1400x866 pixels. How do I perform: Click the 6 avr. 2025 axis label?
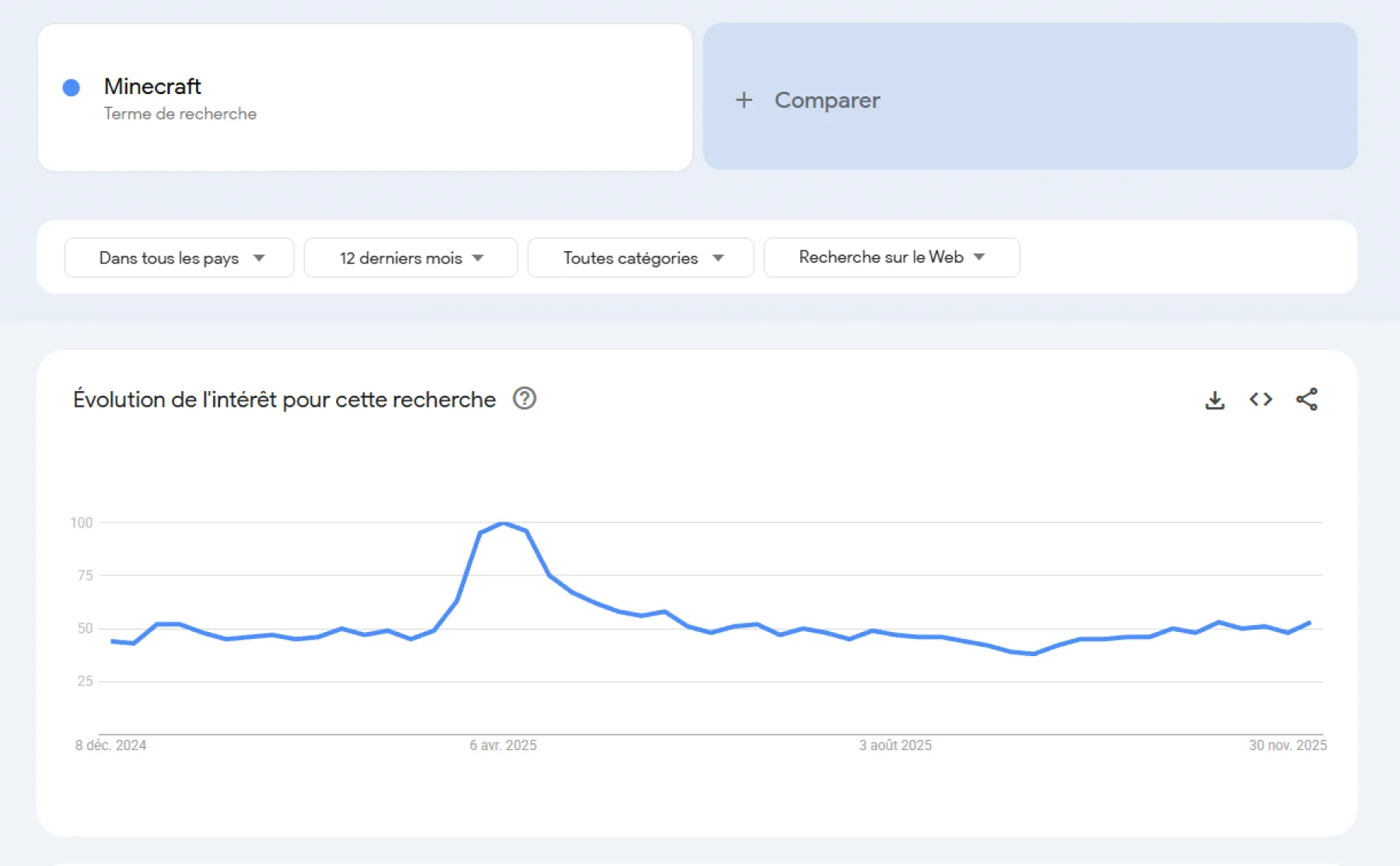[x=502, y=745]
